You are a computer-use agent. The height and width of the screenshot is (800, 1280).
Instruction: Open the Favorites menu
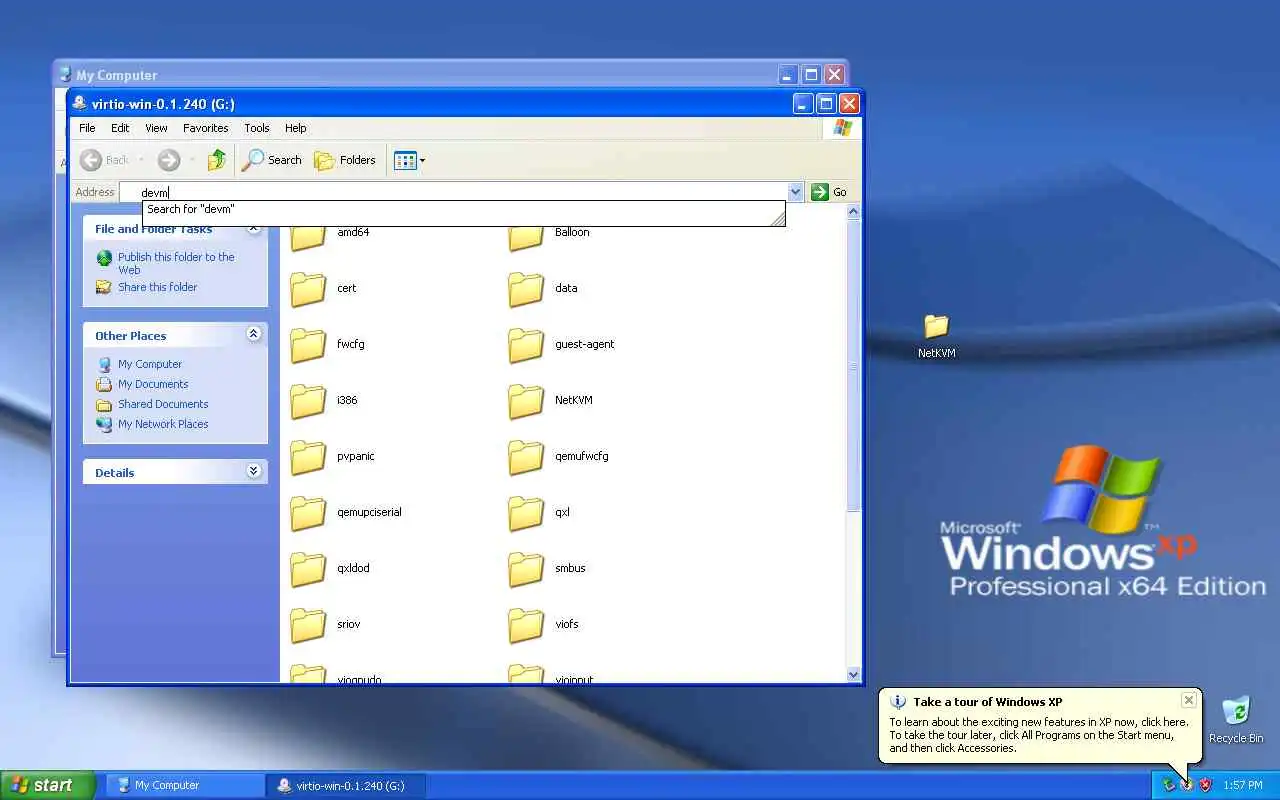pos(205,128)
